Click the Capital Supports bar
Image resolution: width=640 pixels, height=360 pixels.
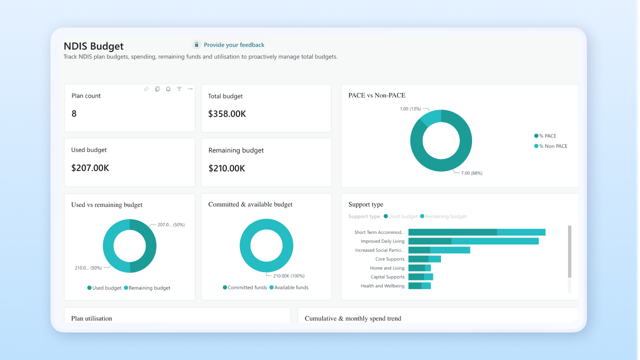pyautogui.click(x=420, y=277)
